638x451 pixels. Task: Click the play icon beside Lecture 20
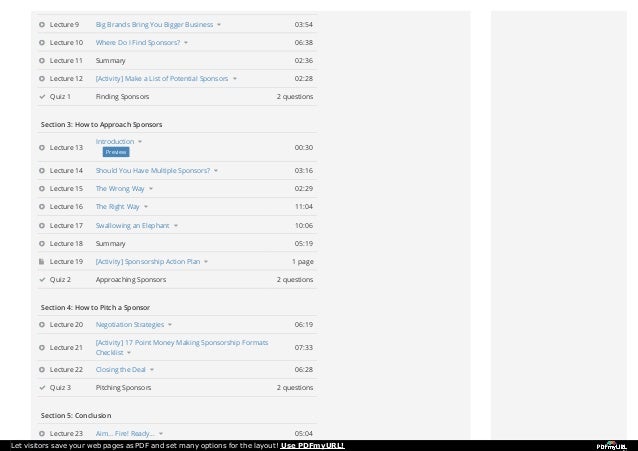[x=42, y=325]
